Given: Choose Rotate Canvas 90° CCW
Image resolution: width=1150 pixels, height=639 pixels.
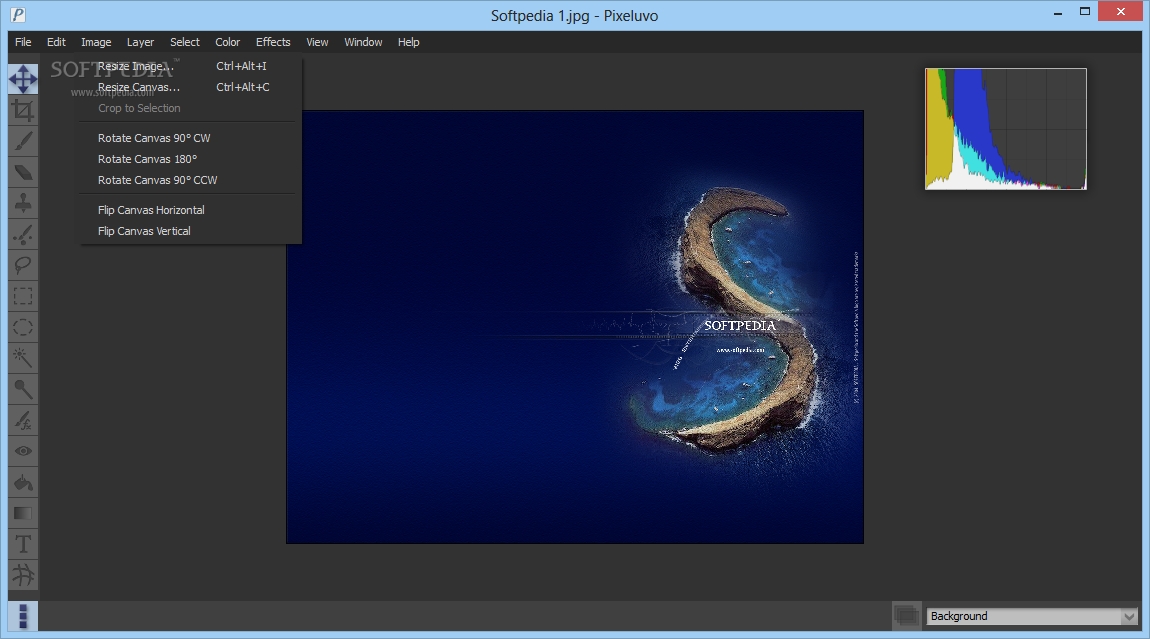Looking at the screenshot, I should point(191,180).
